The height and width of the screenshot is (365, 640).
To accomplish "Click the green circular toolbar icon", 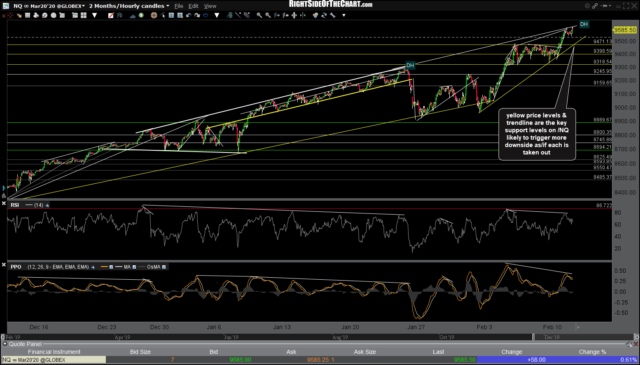I will (x=141, y=16).
